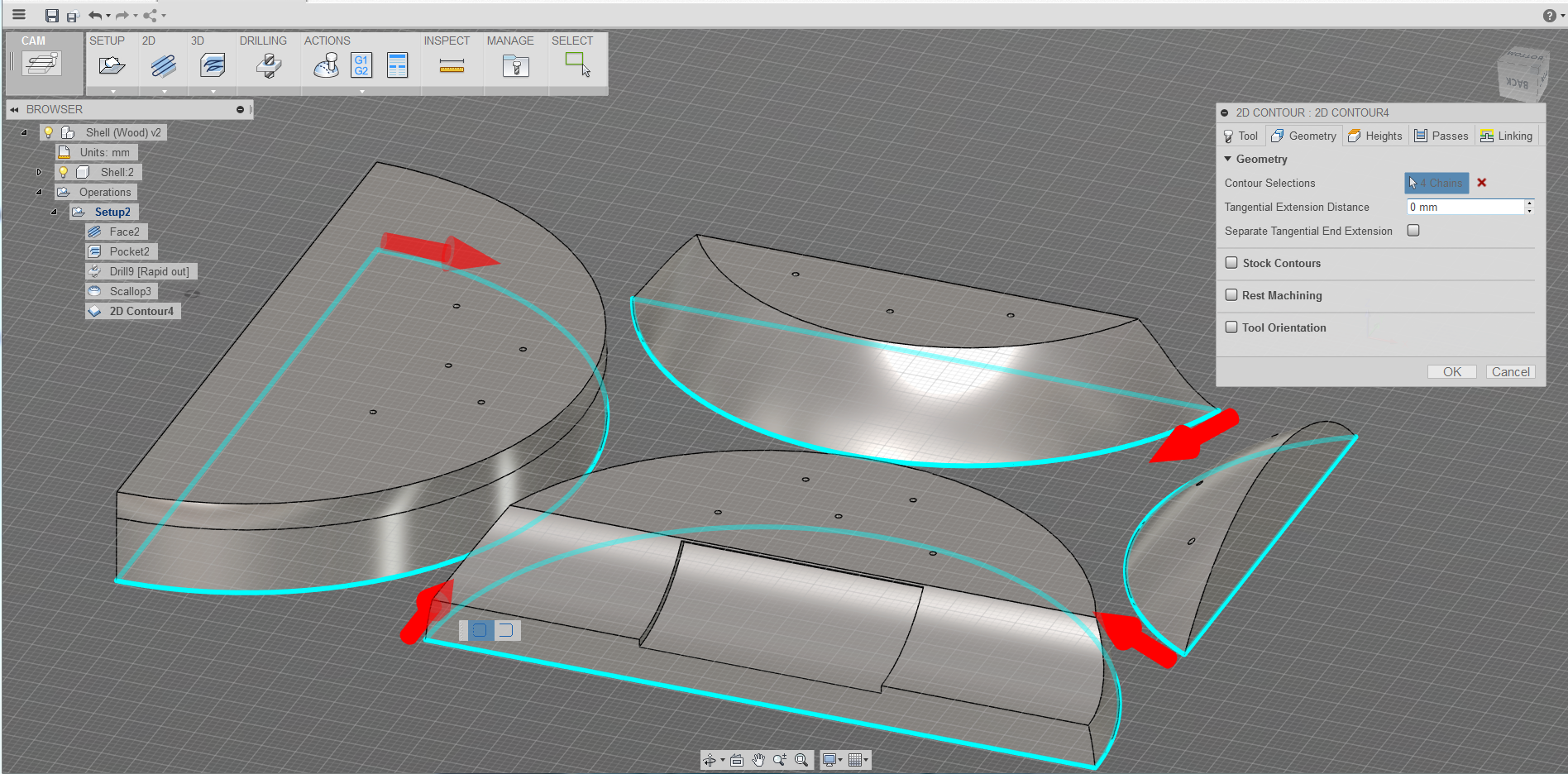Expand the Shell:2 tree node
This screenshot has width=1568, height=774.
point(39,172)
